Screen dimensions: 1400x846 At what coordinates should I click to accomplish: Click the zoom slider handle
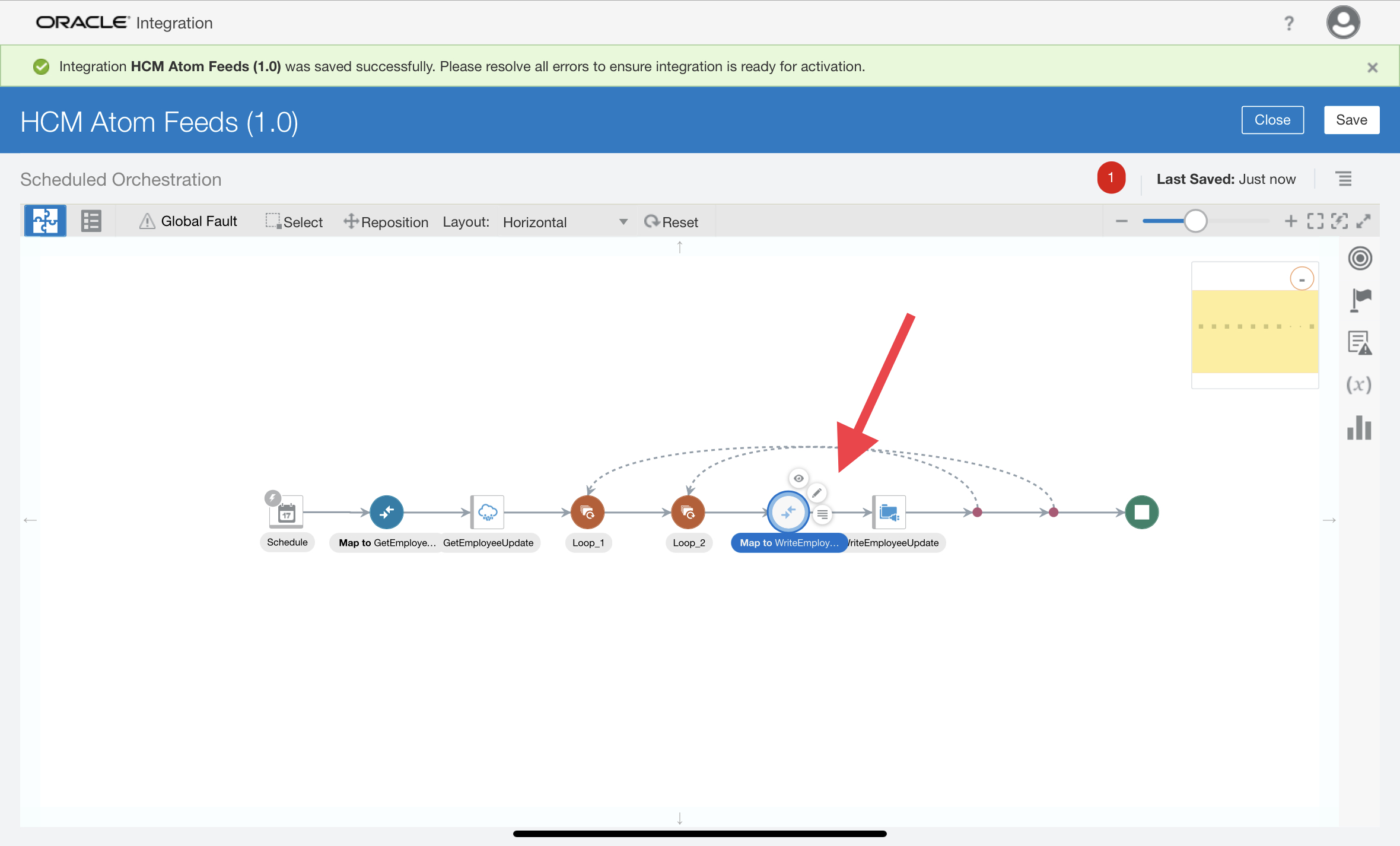point(1195,221)
